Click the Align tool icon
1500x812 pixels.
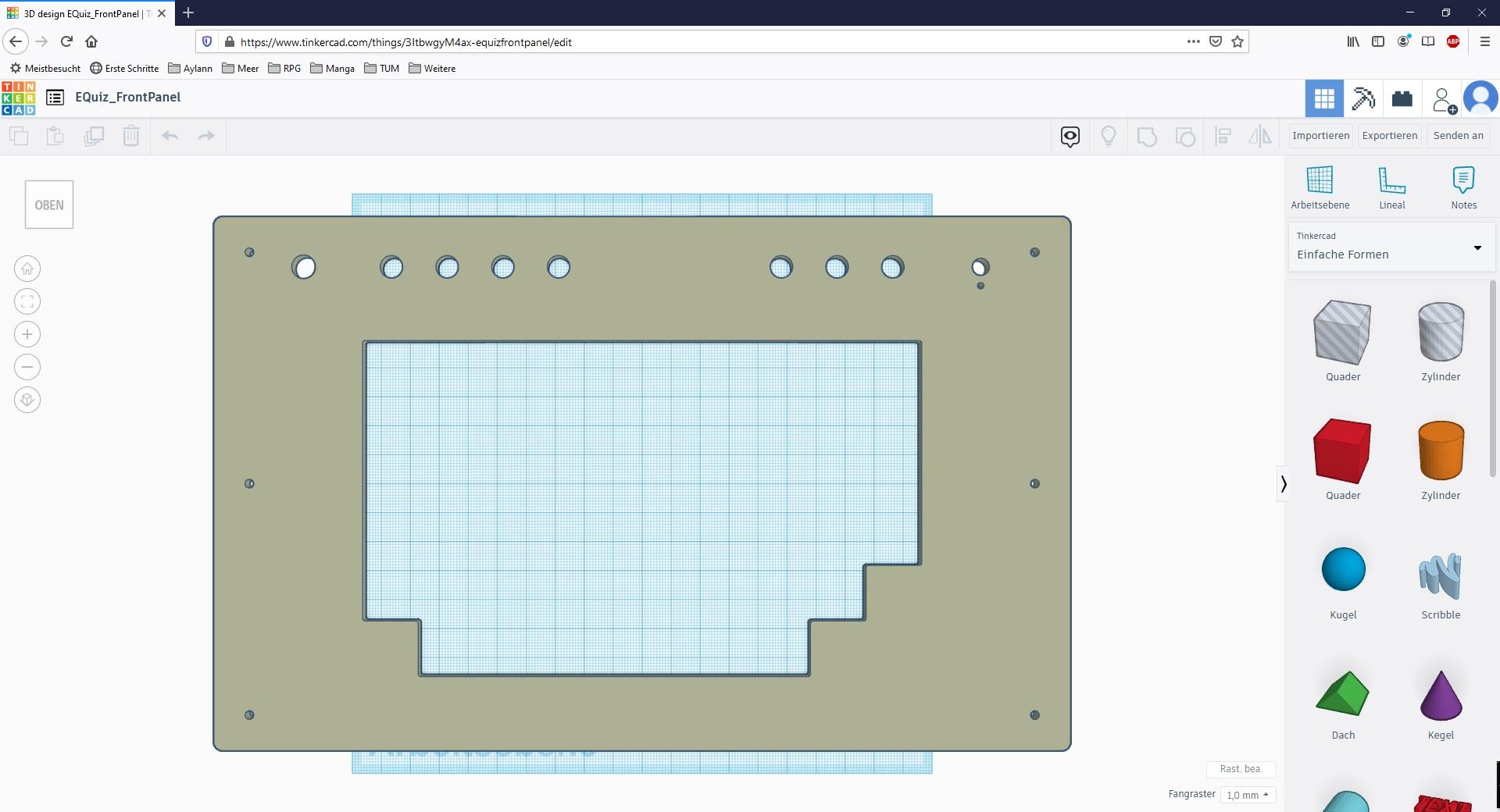point(1223,137)
